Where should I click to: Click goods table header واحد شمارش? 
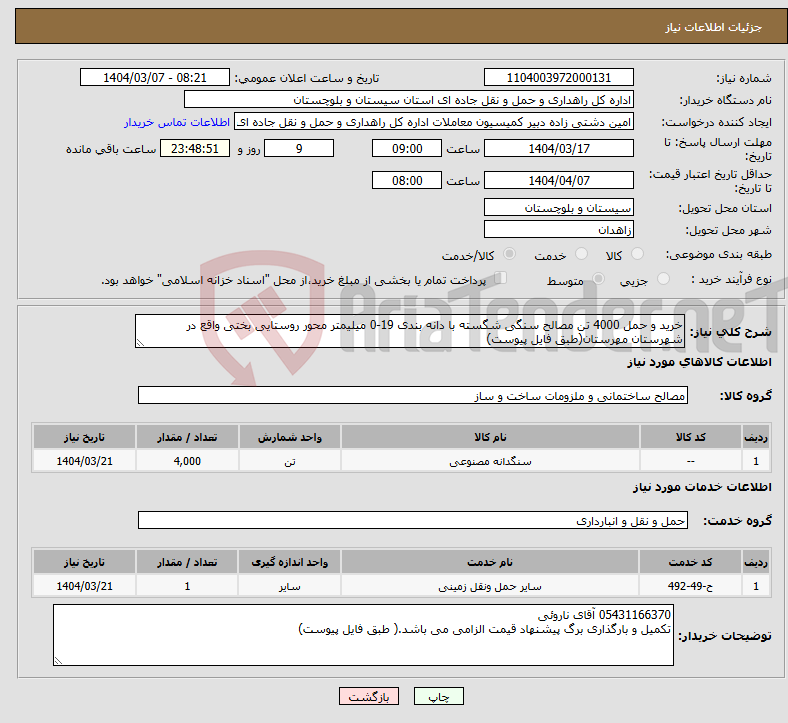(290, 437)
